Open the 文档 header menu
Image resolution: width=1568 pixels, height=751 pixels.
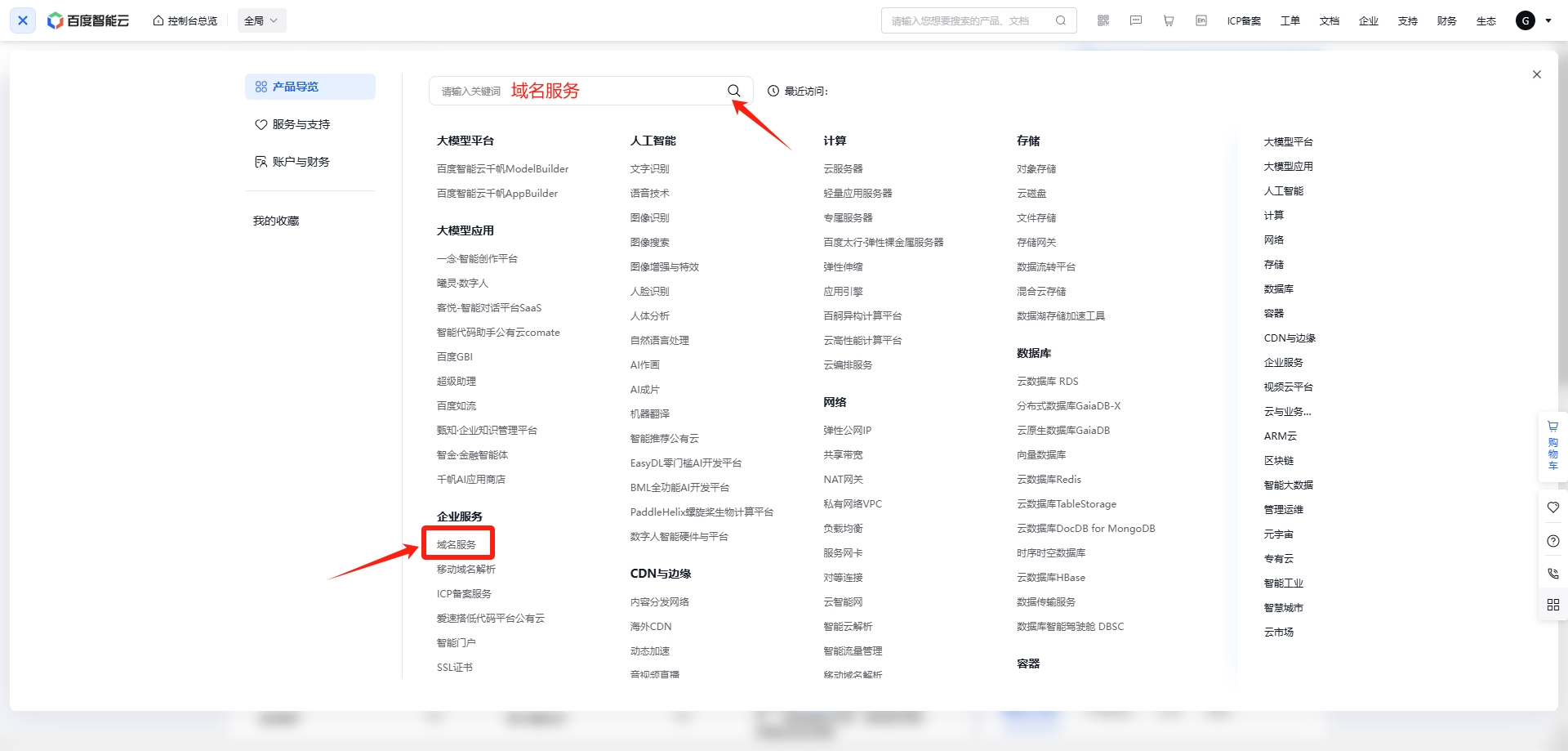pyautogui.click(x=1330, y=21)
